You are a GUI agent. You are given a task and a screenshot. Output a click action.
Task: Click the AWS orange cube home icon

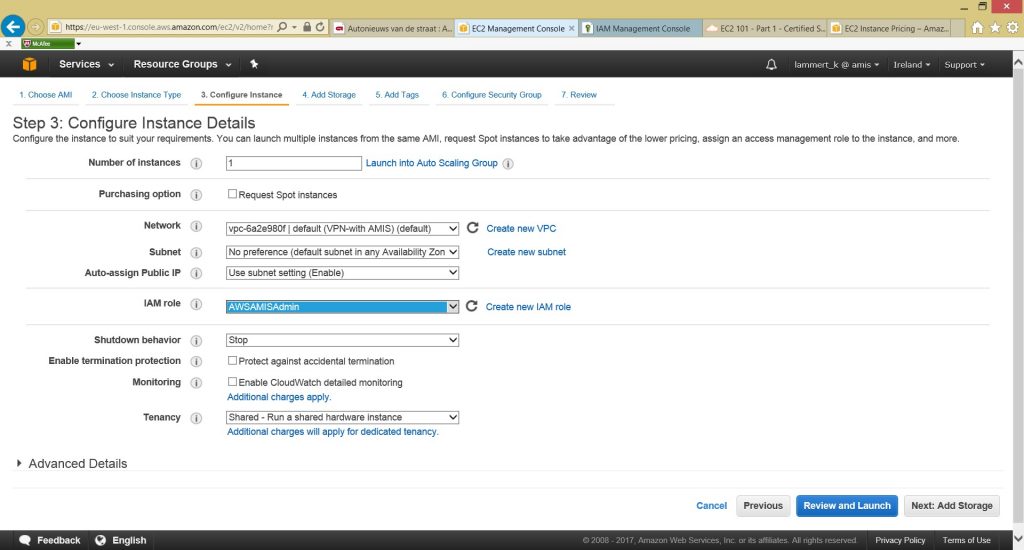click(x=29, y=64)
